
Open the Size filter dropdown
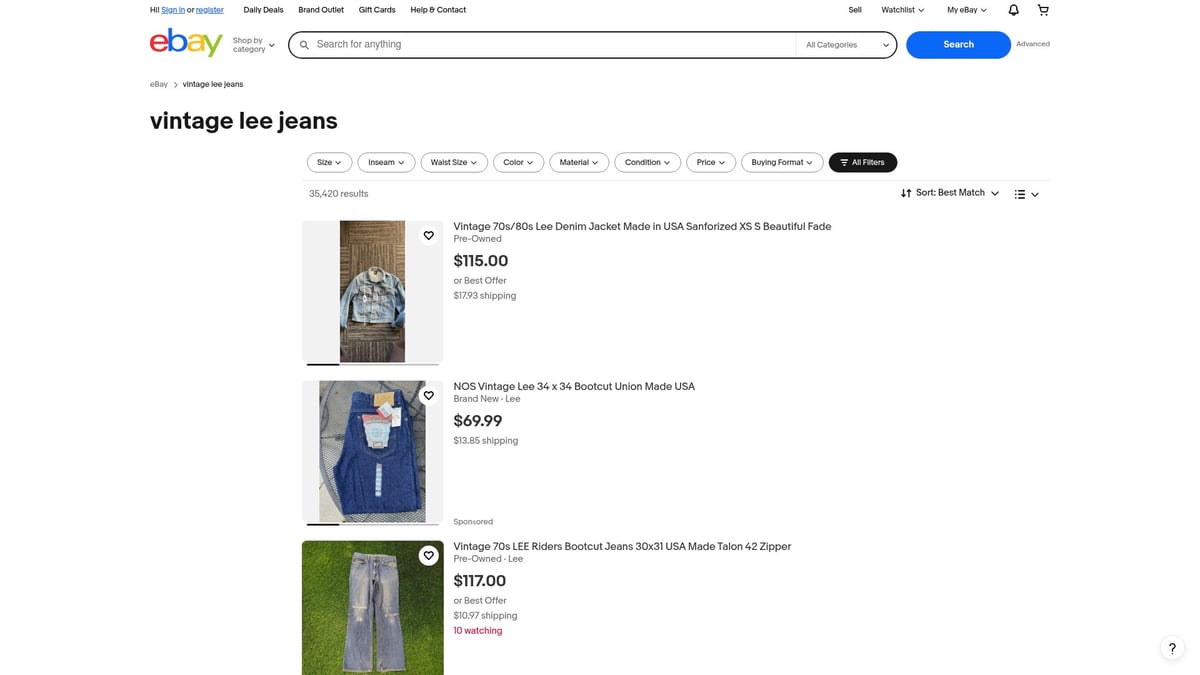click(328, 161)
